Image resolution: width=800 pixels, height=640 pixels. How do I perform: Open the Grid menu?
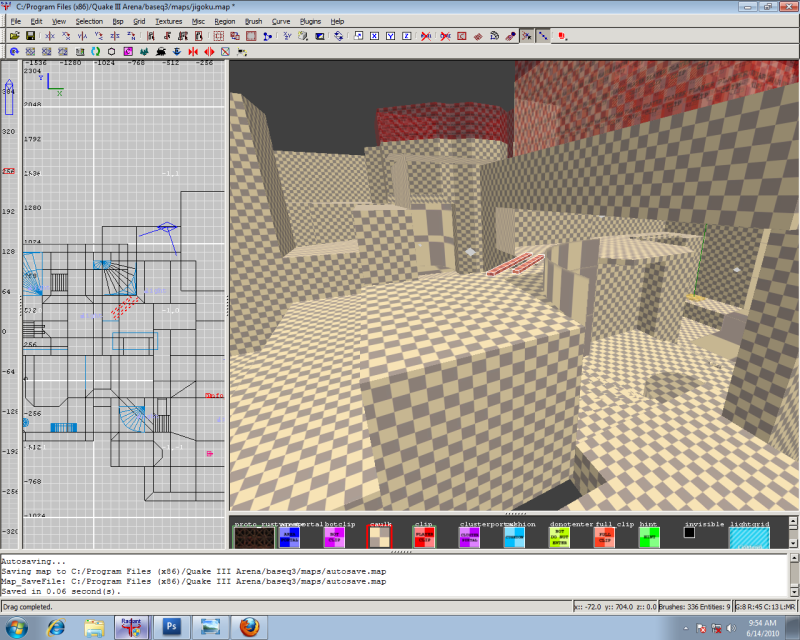coord(139,21)
